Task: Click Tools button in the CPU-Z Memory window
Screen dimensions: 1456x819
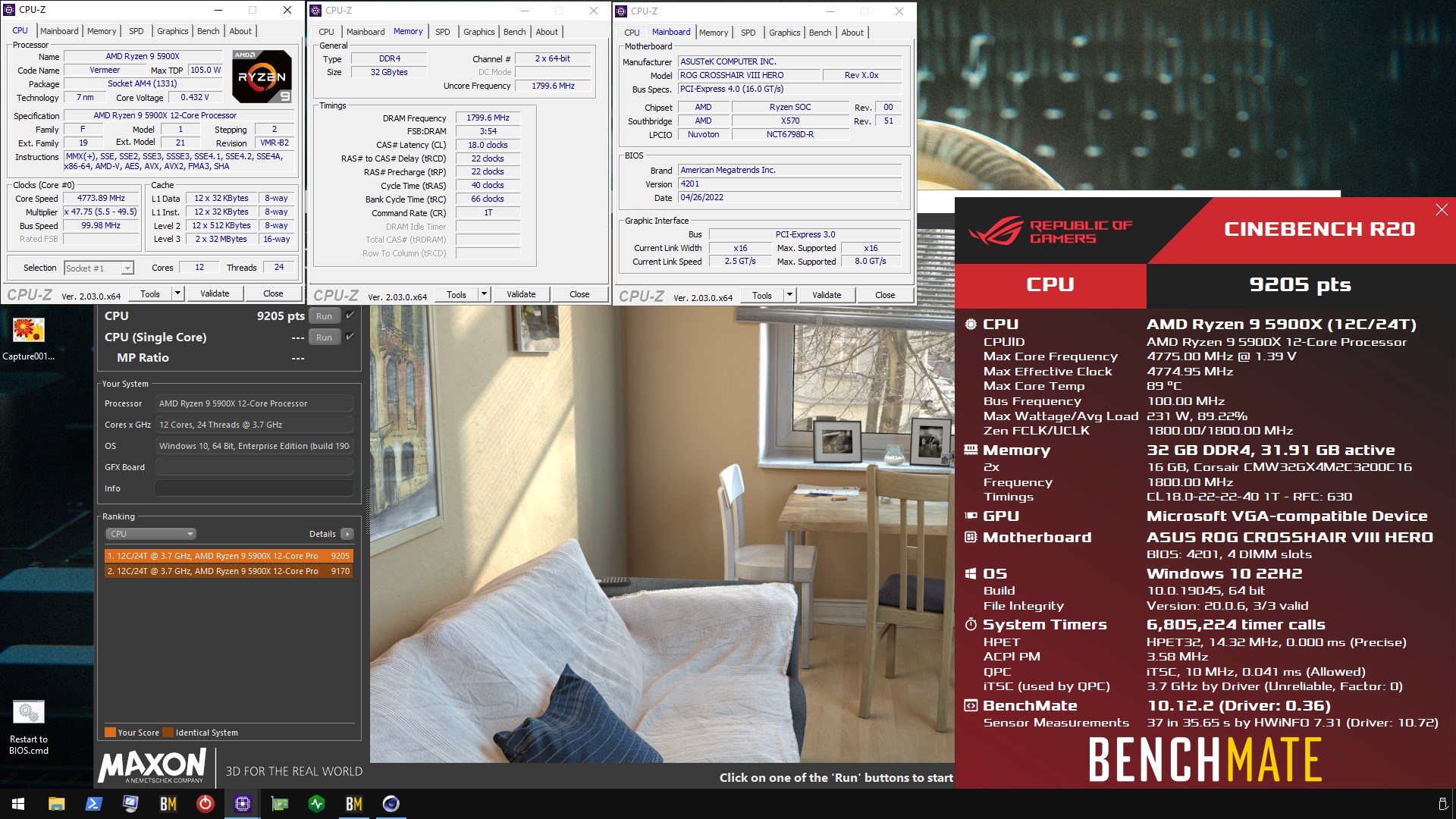Action: [x=457, y=294]
